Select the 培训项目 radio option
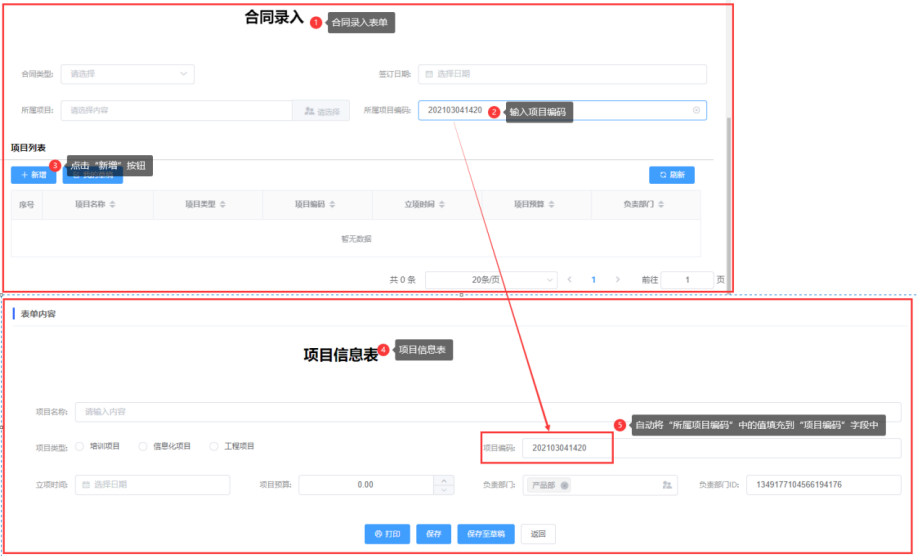The height and width of the screenshot is (556, 918). (80, 447)
